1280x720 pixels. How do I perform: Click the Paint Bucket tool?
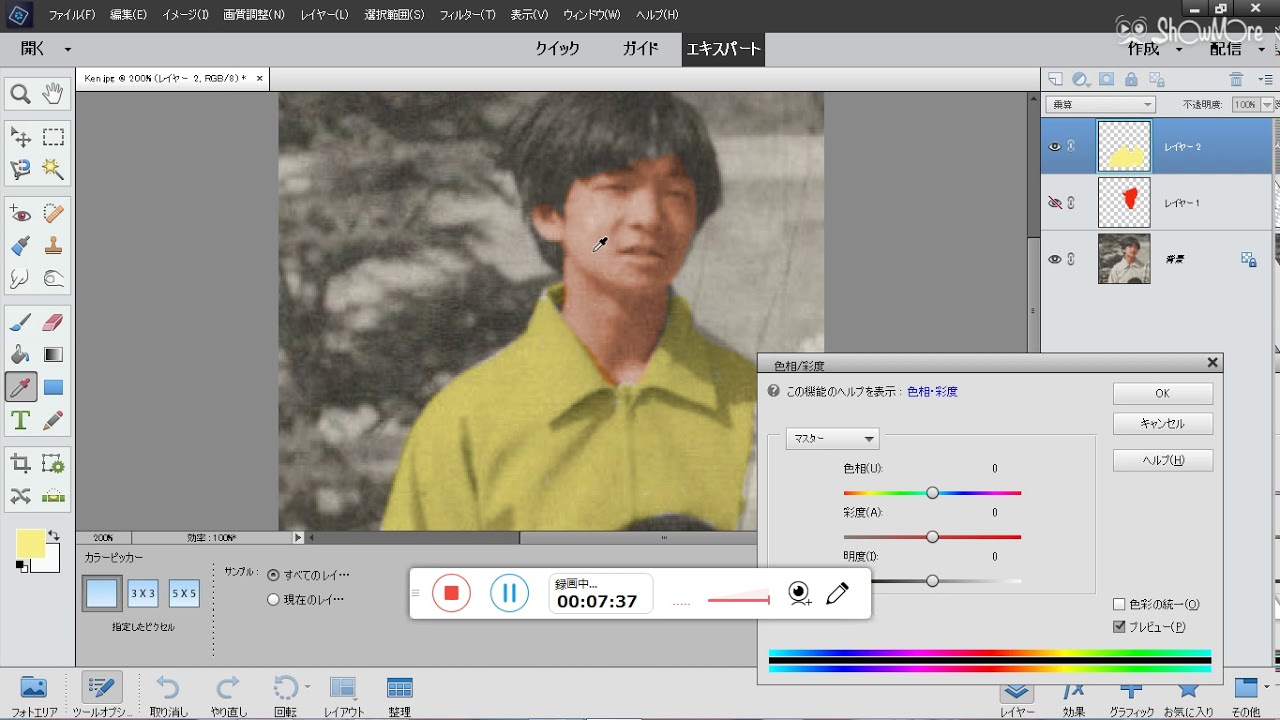(20, 355)
